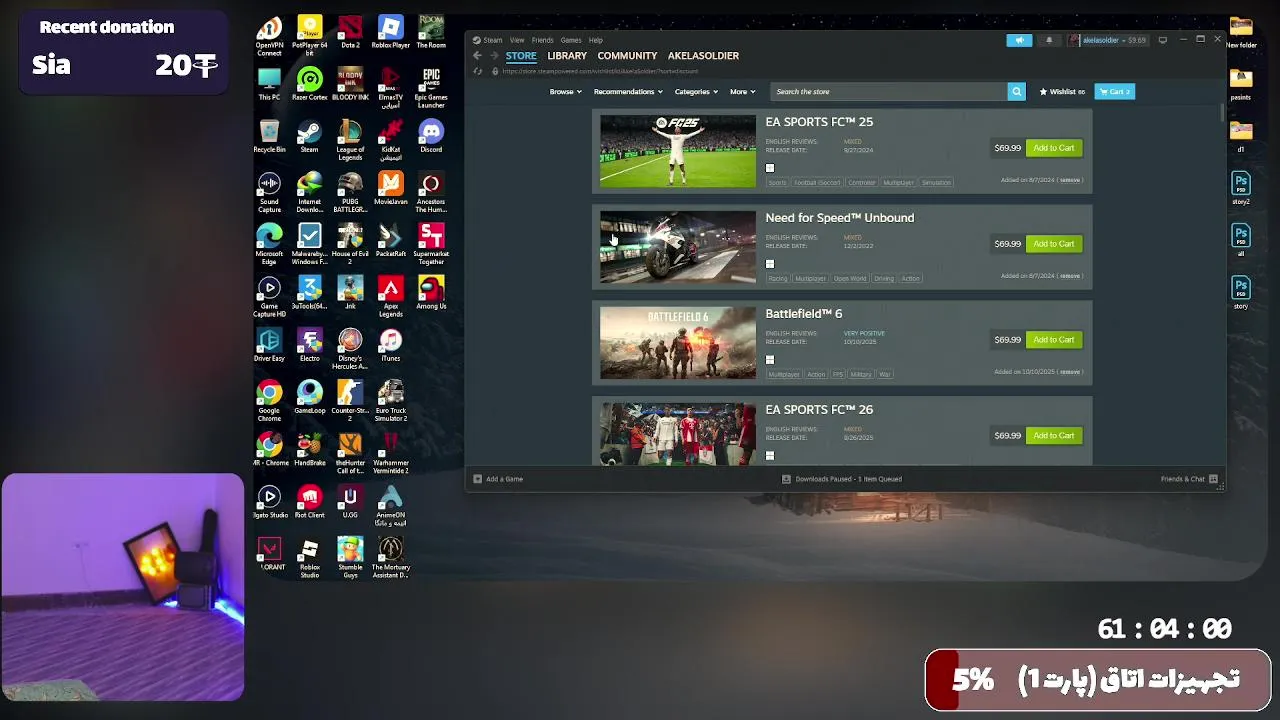Open Steam notifications bell
Screen dimensions: 1280x720
point(1049,40)
